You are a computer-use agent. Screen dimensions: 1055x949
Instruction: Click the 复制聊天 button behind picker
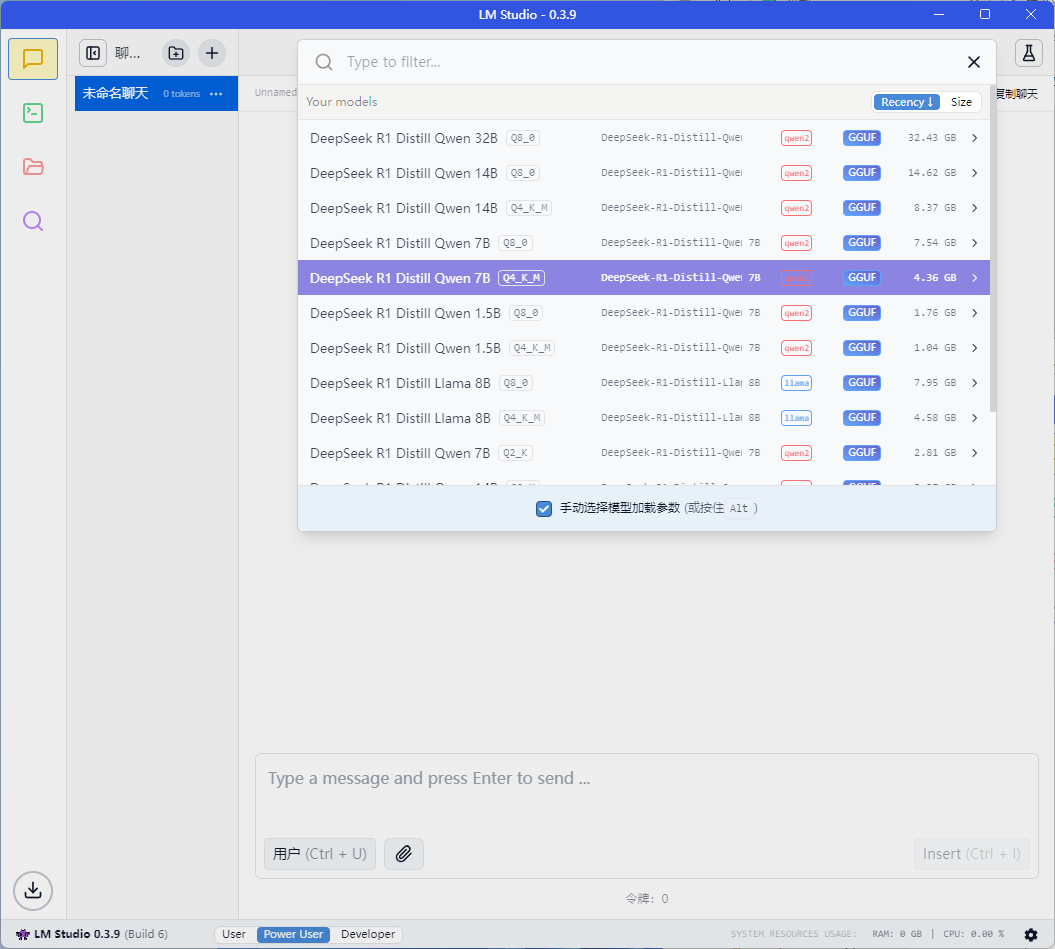[1017, 94]
